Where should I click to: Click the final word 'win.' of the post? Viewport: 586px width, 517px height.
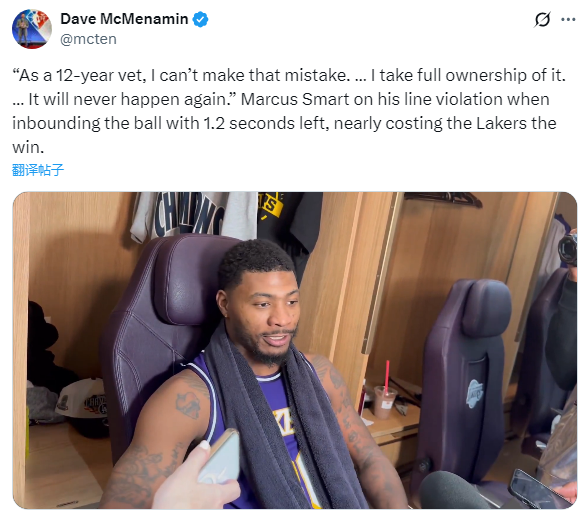coord(28,147)
